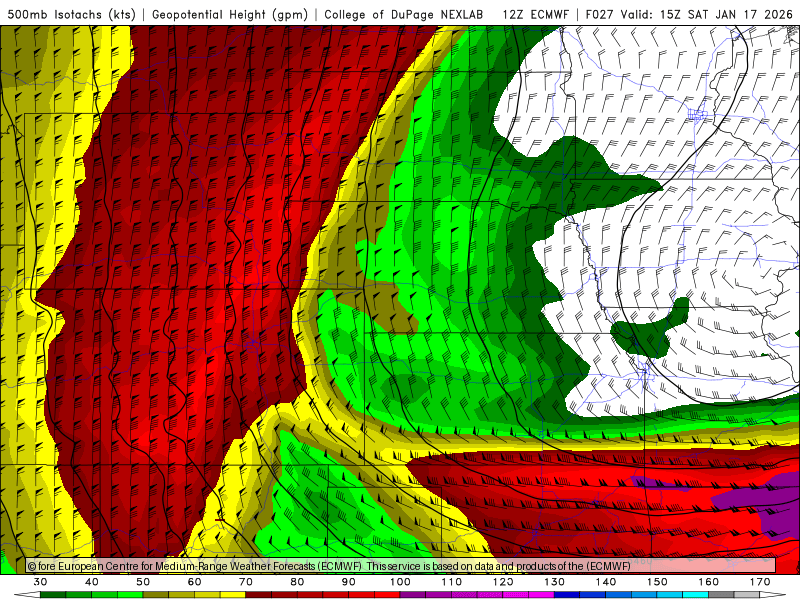Click the '80' label on the color scale
The width and height of the screenshot is (800, 600).
coord(297,582)
